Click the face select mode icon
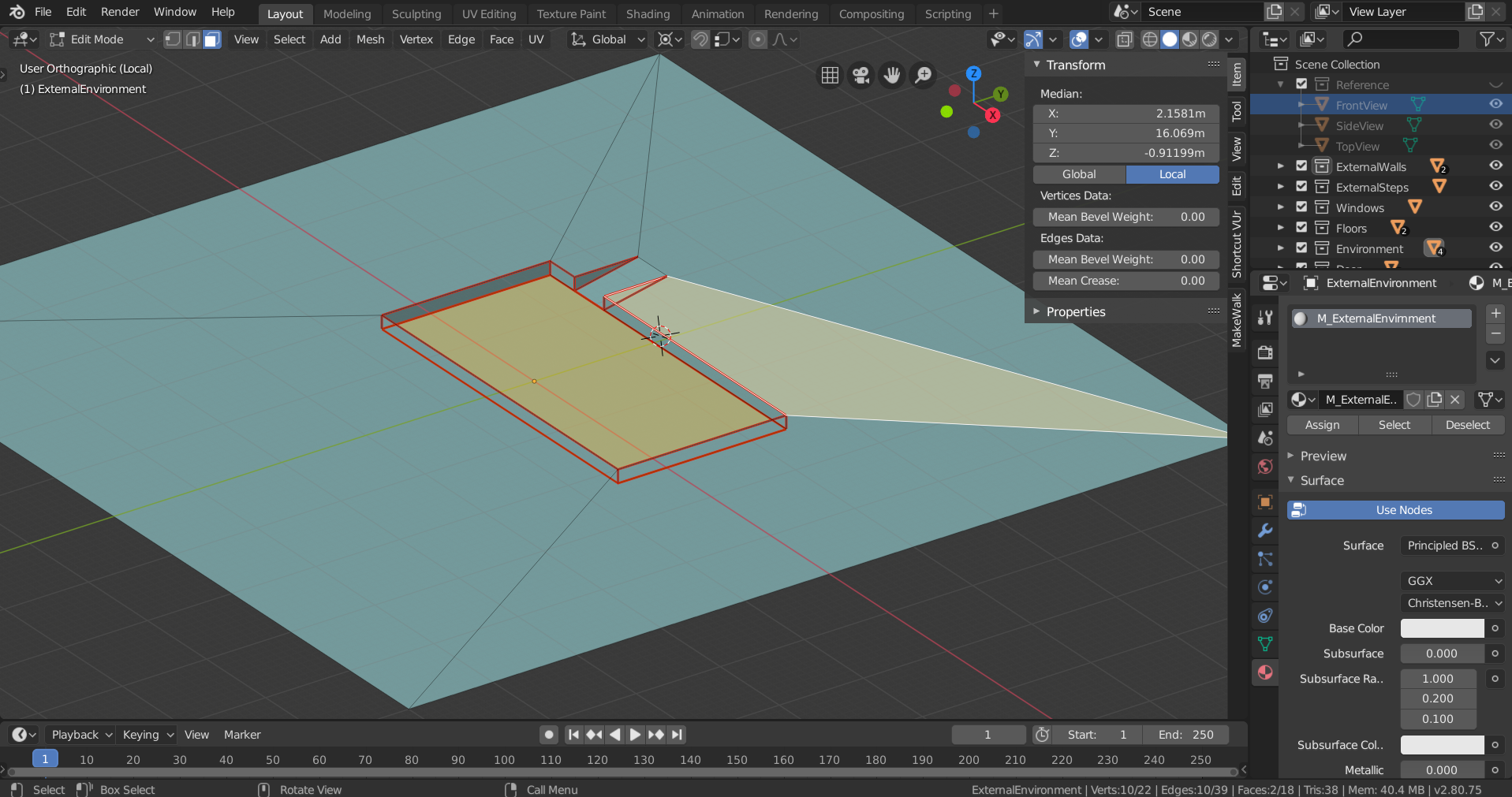The height and width of the screenshot is (797, 1512). [212, 39]
